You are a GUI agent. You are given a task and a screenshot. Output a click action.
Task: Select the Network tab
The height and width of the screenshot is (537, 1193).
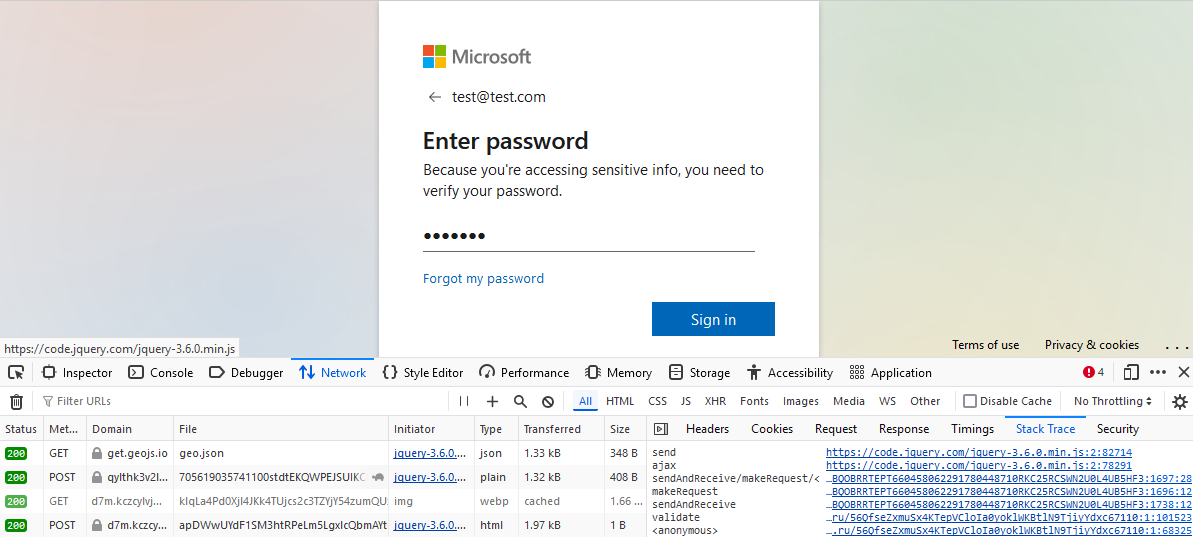click(332, 373)
